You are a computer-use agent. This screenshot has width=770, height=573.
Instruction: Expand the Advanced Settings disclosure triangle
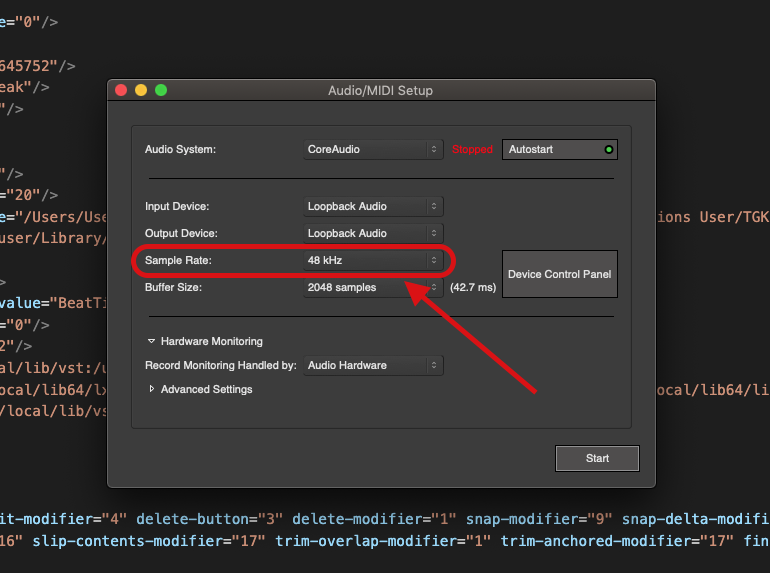152,389
